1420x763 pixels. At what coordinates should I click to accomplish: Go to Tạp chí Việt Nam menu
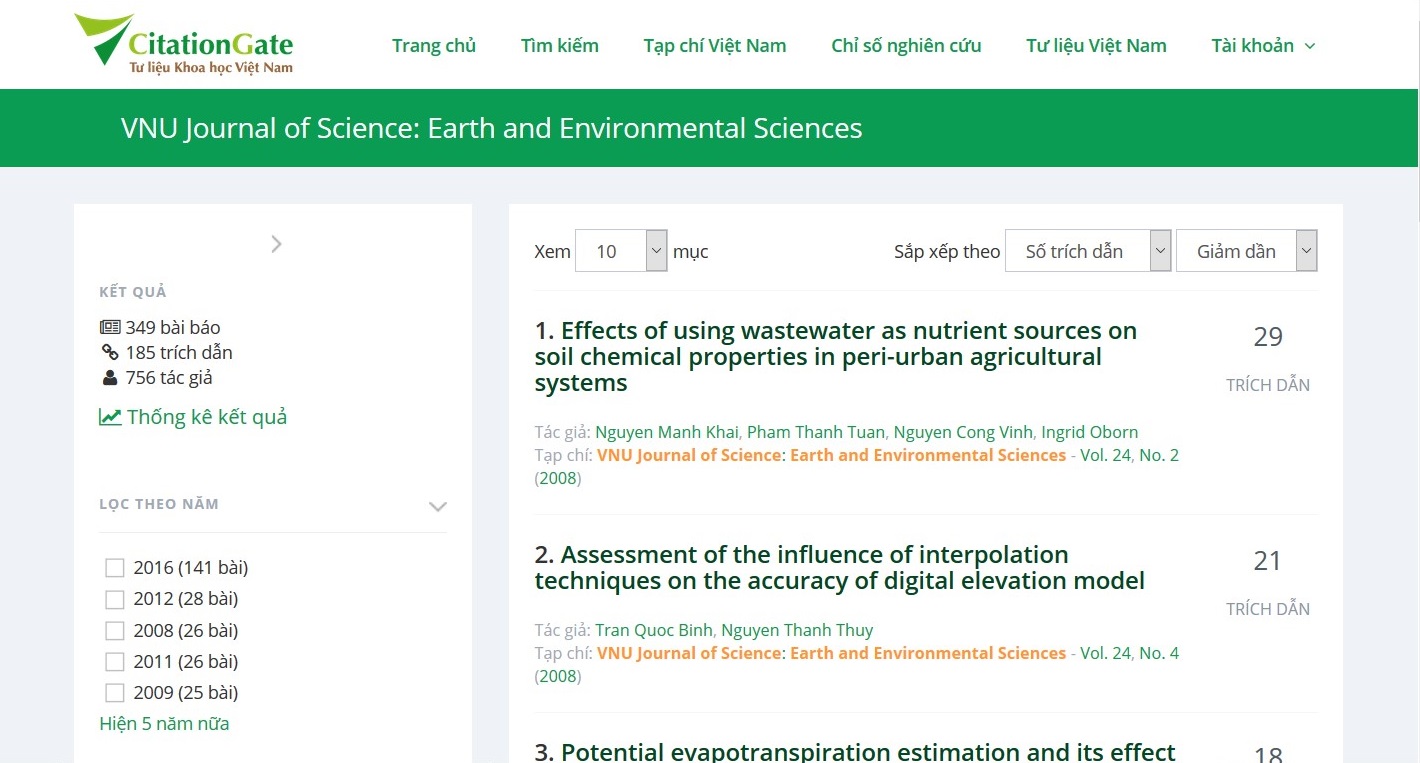714,46
